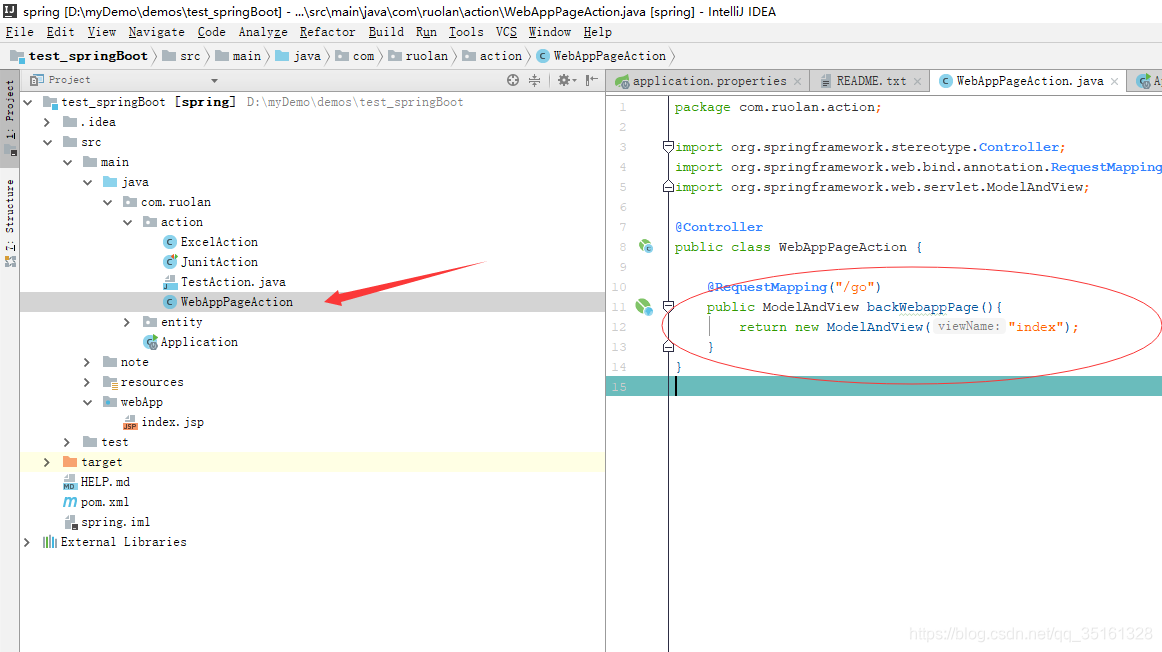Expand the .idea folder
Viewport: 1162px width, 652px height.
[x=47, y=122]
